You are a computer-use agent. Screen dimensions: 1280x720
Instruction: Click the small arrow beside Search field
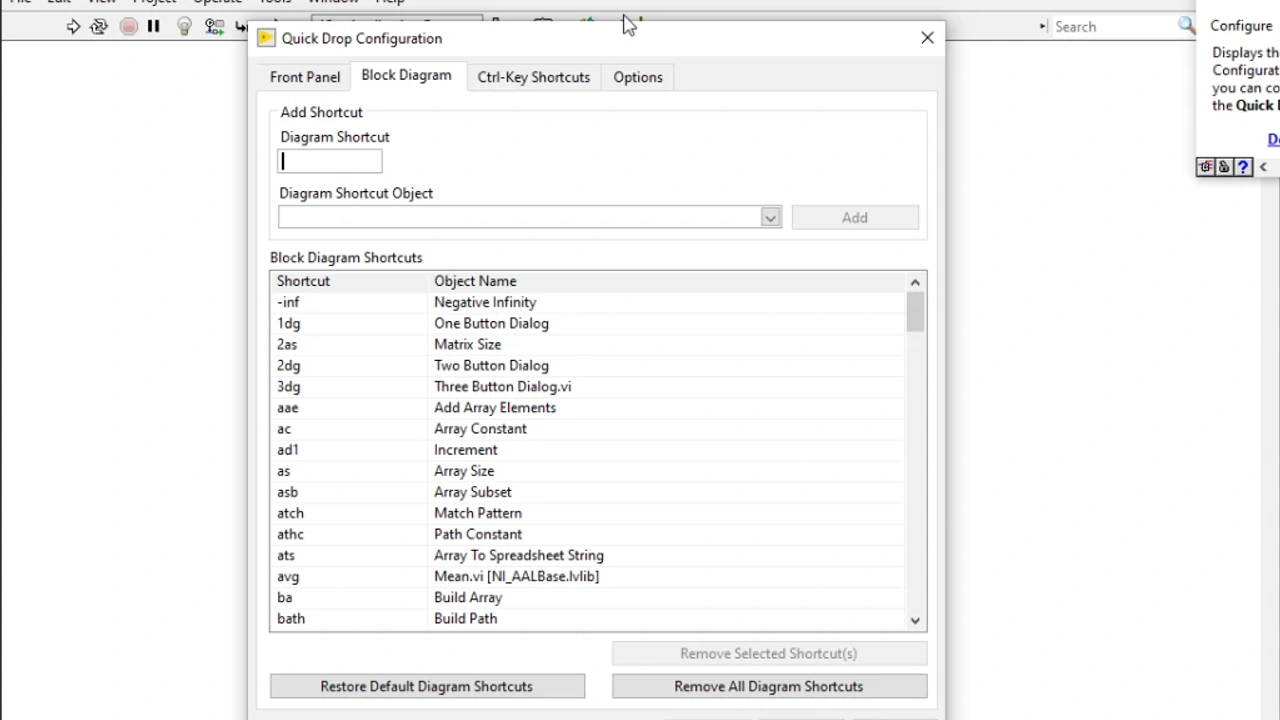tap(1043, 27)
